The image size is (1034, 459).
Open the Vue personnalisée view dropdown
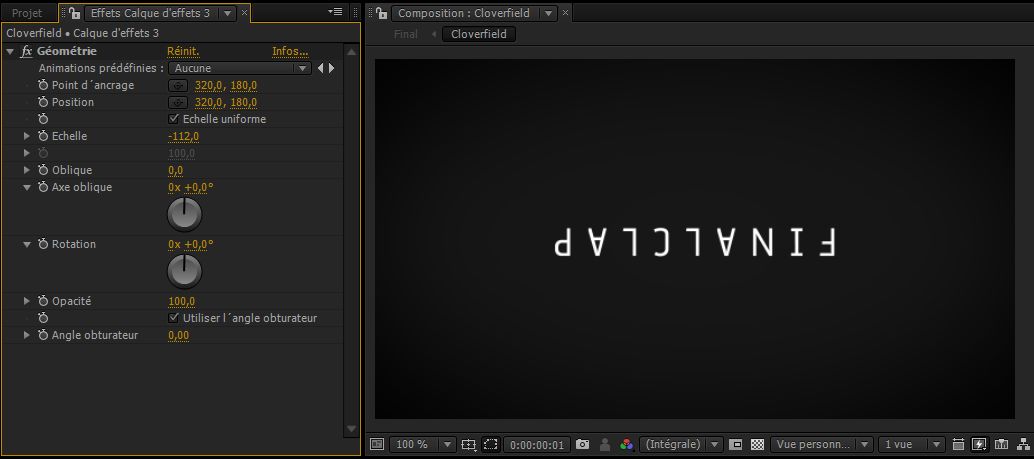click(x=822, y=444)
